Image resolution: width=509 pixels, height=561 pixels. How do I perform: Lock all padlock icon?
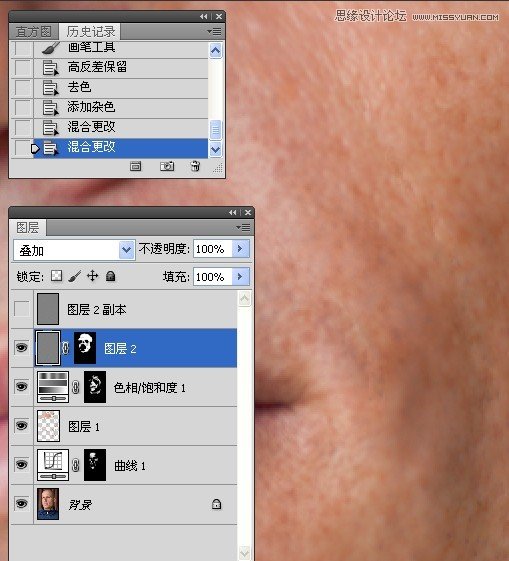111,276
